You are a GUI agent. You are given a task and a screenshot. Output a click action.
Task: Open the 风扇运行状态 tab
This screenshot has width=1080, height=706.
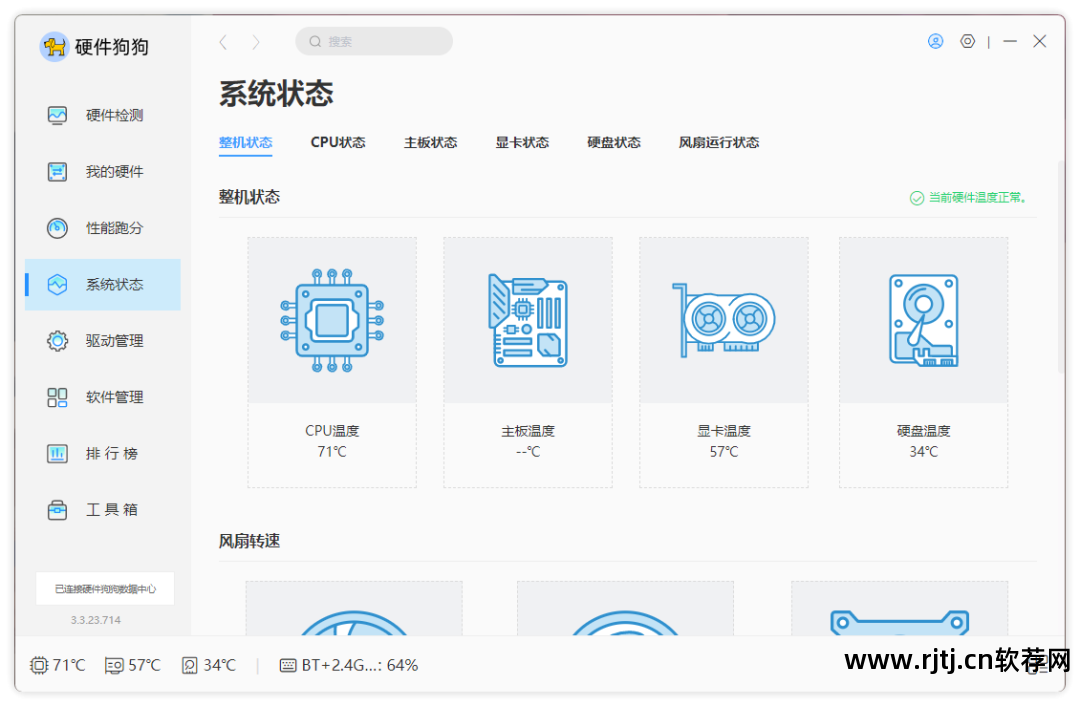click(x=718, y=142)
